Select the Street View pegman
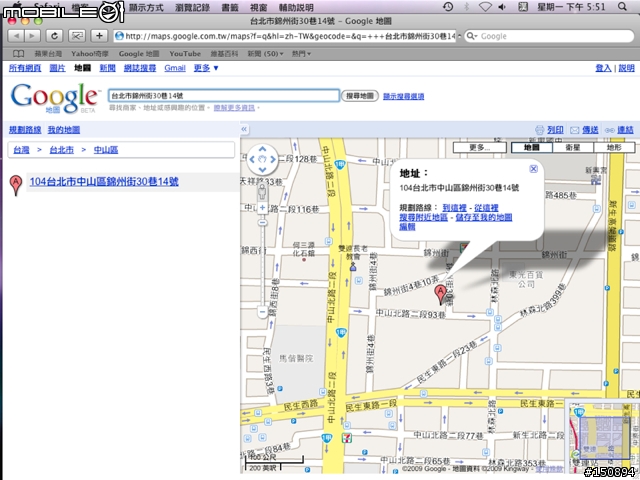 (x=262, y=191)
